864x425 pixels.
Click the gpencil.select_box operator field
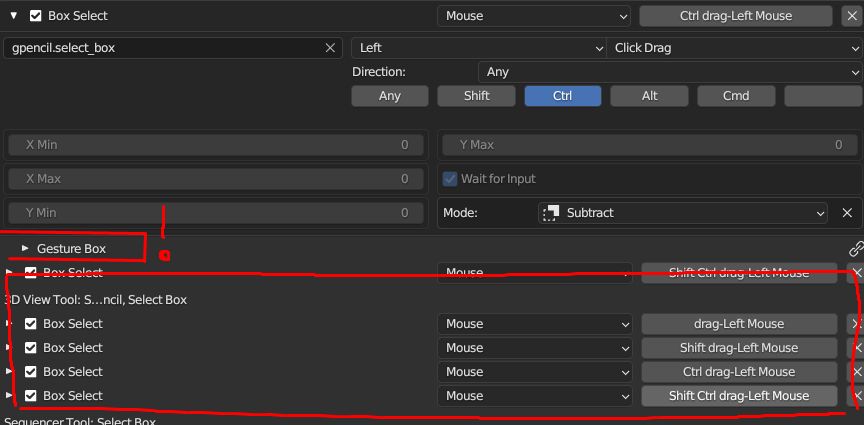tap(172, 48)
